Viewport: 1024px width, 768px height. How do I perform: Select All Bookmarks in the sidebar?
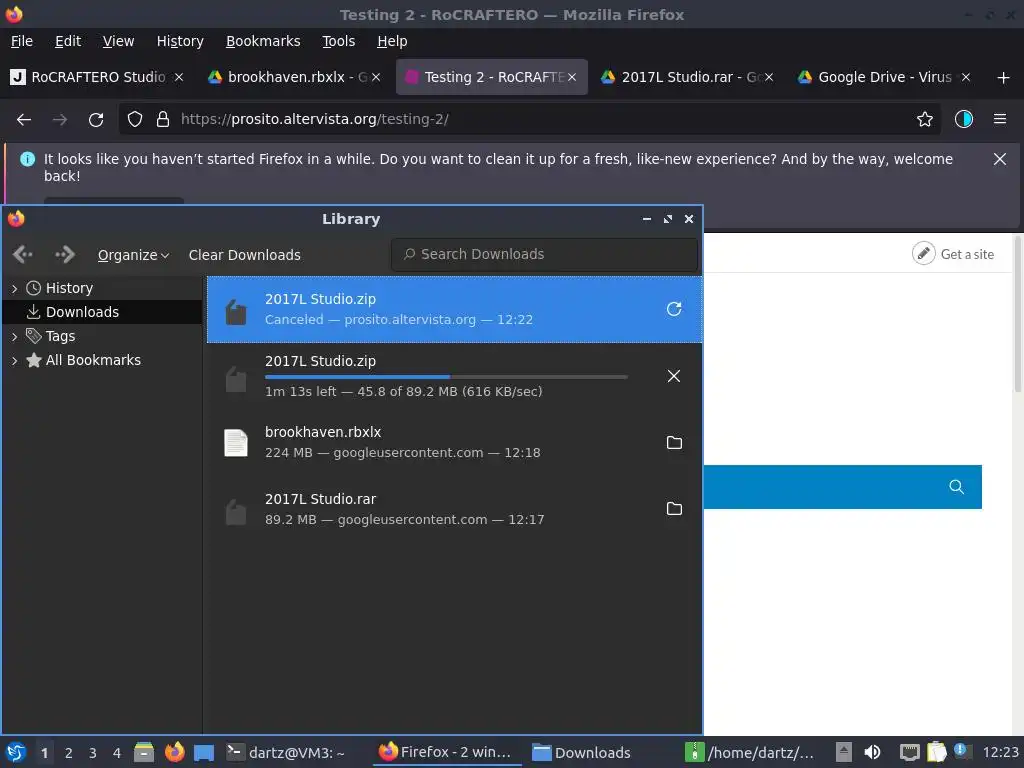(x=103, y=360)
